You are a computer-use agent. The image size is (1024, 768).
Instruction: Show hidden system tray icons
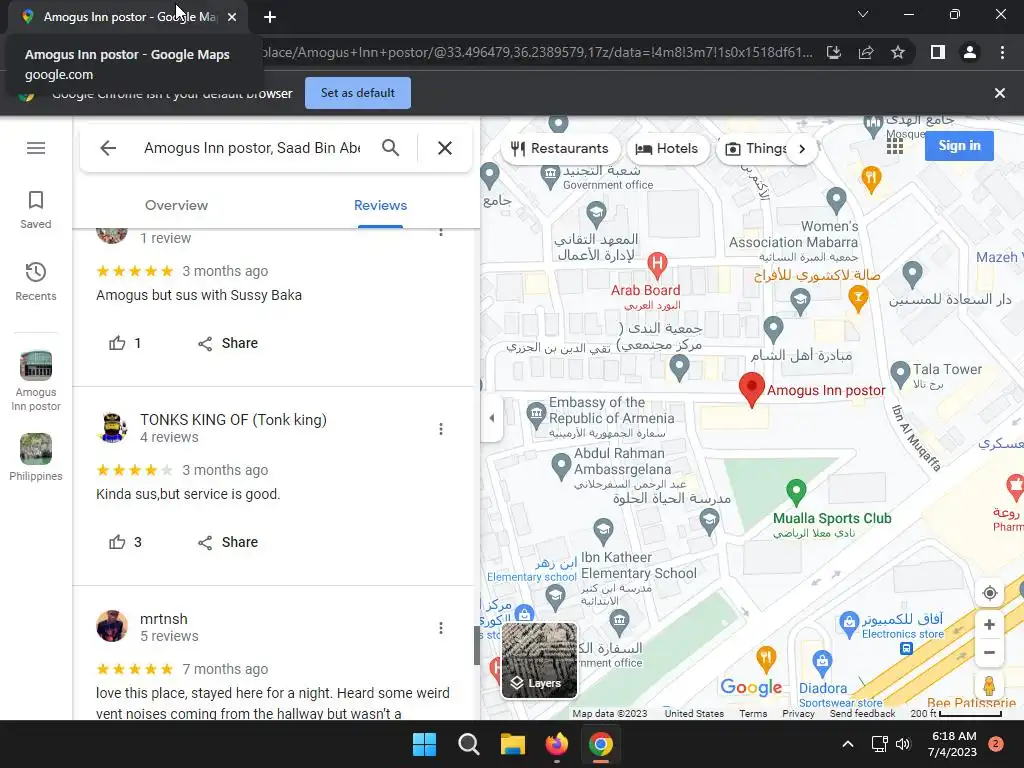[x=848, y=744]
